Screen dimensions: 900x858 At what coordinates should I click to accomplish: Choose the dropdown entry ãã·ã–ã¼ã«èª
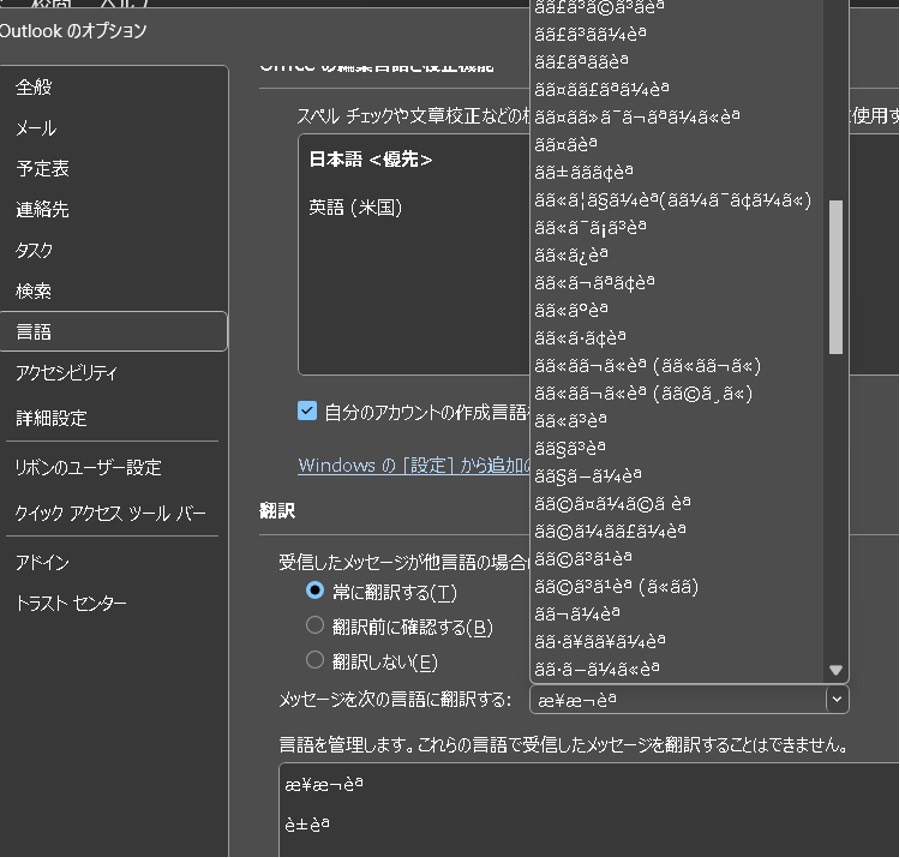597,670
